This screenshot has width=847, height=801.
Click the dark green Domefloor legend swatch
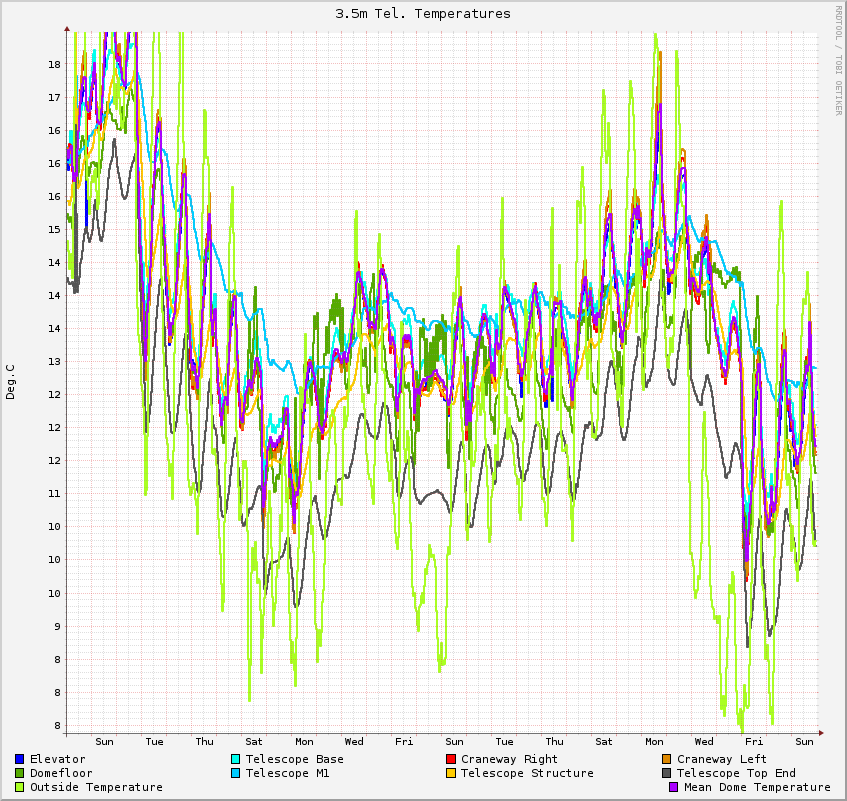[20, 773]
